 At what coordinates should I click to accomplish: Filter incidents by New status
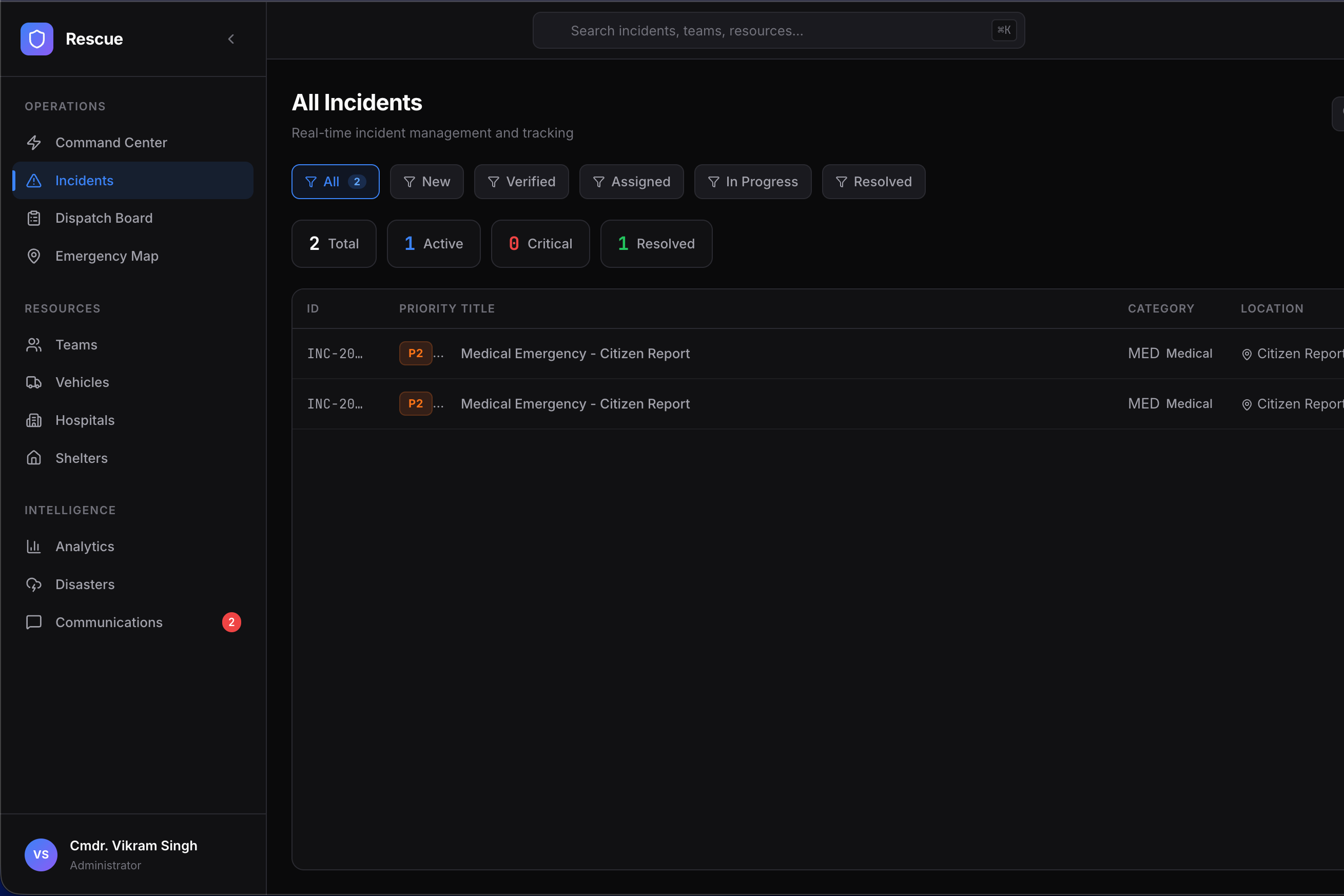pyautogui.click(x=427, y=182)
